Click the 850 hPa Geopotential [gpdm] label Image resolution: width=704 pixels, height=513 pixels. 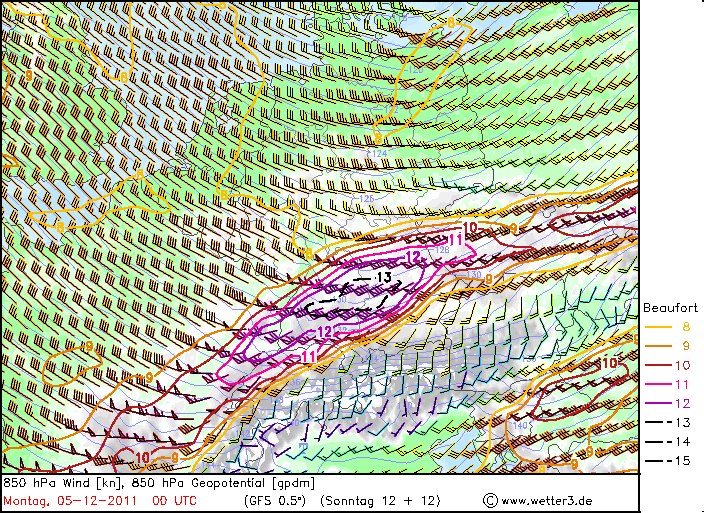pyautogui.click(x=223, y=483)
